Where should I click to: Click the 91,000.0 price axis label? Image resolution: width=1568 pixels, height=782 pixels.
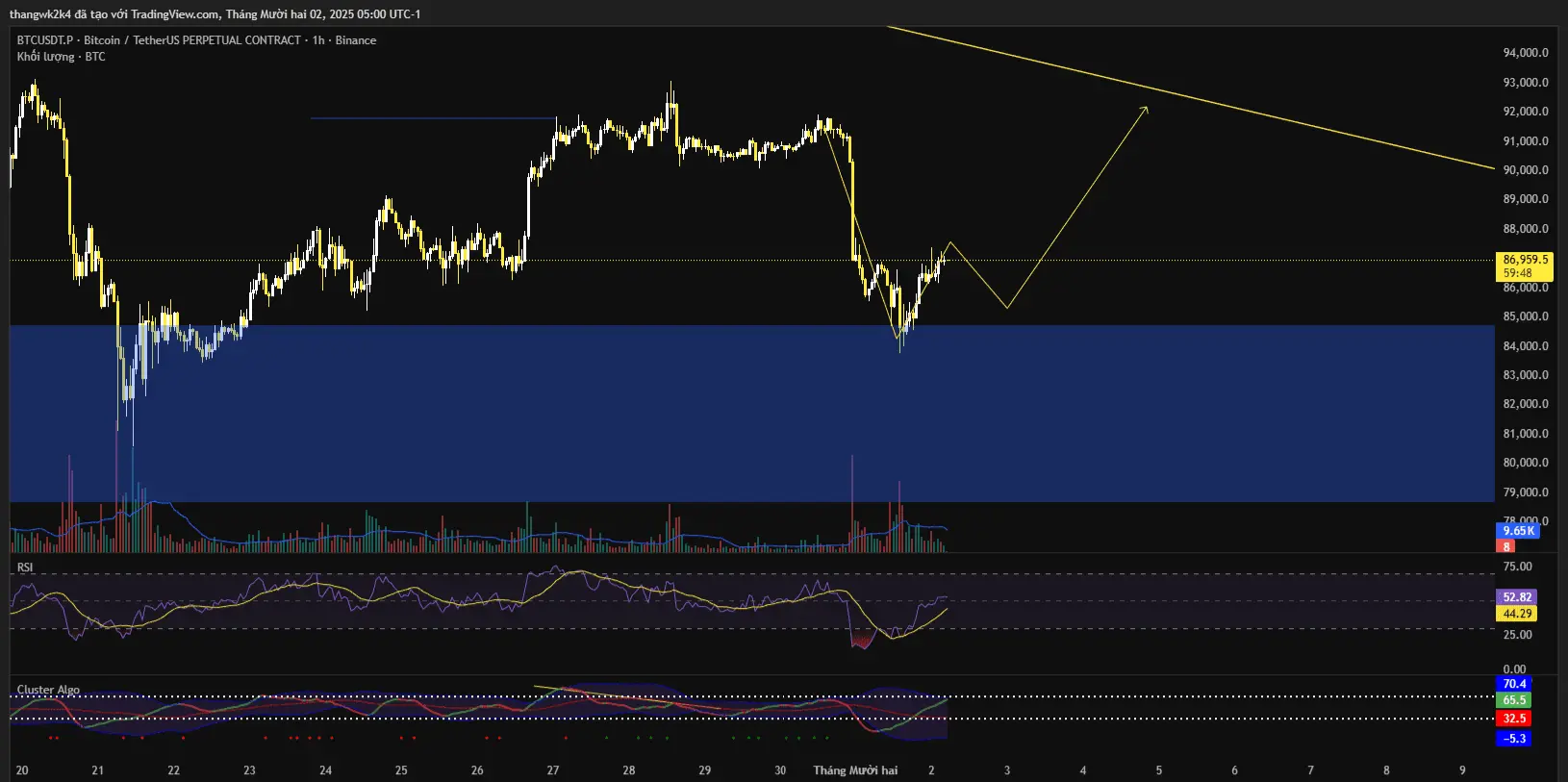(x=1526, y=141)
